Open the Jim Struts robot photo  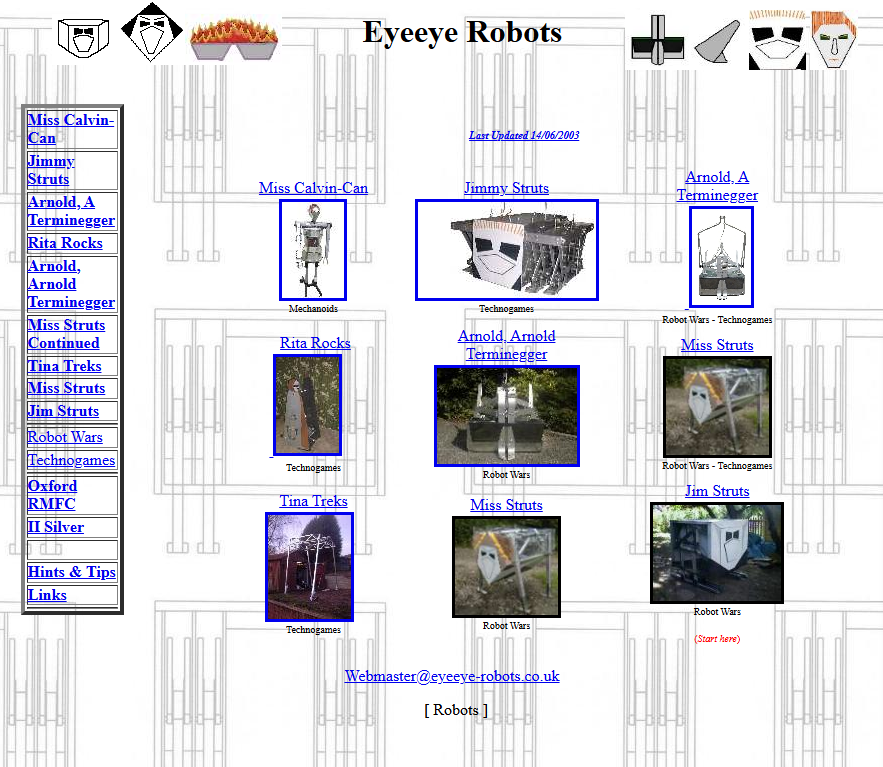click(717, 553)
